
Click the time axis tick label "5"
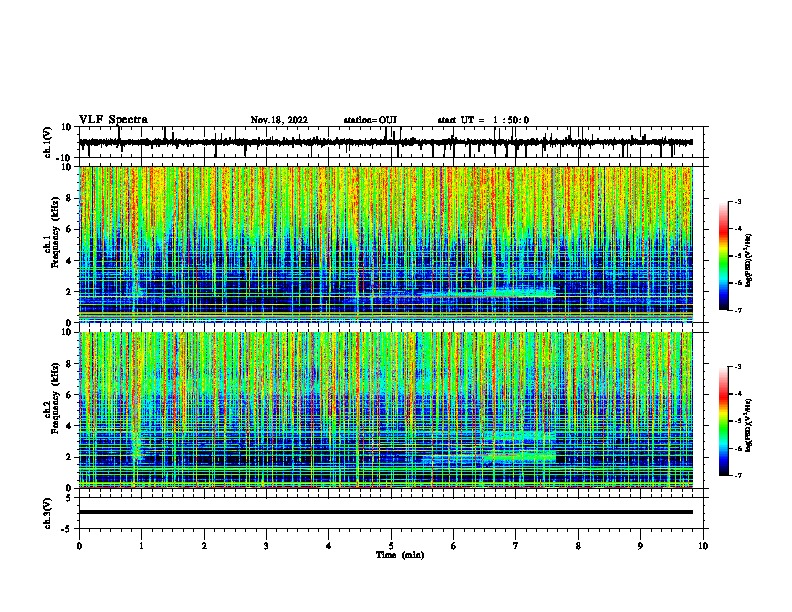pyautogui.click(x=391, y=546)
